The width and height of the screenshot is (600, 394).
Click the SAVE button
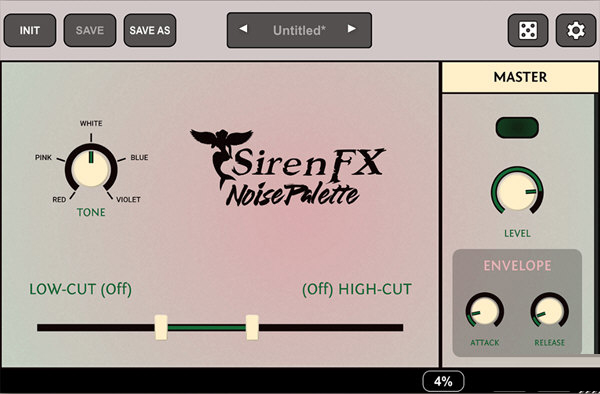point(90,31)
